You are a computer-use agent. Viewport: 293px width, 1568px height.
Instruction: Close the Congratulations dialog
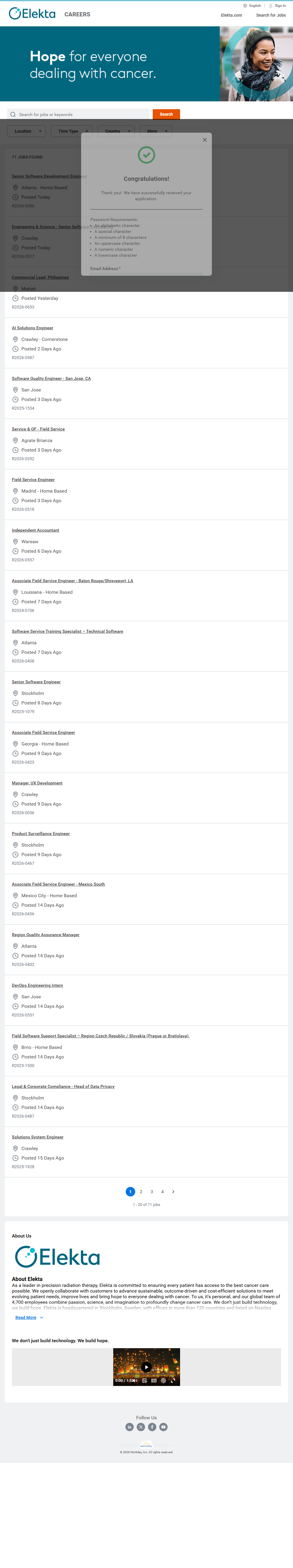pos(205,140)
